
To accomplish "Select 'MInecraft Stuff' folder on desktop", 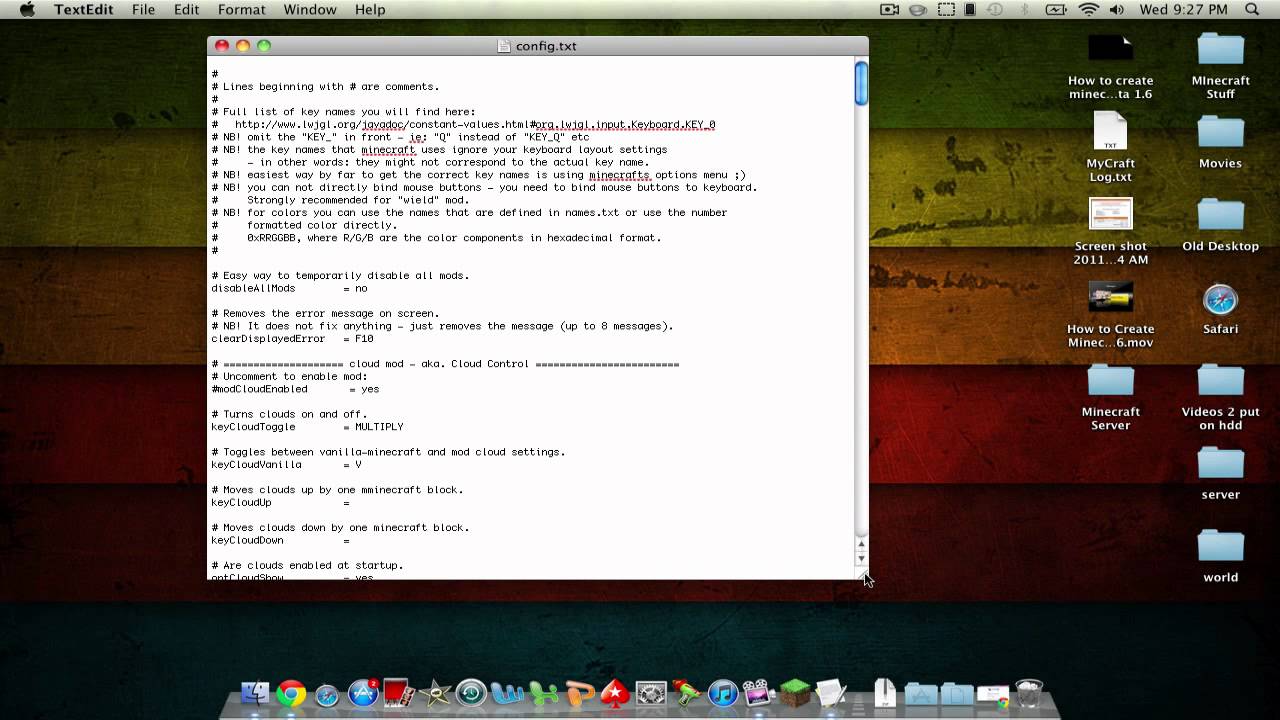I will tap(1220, 66).
